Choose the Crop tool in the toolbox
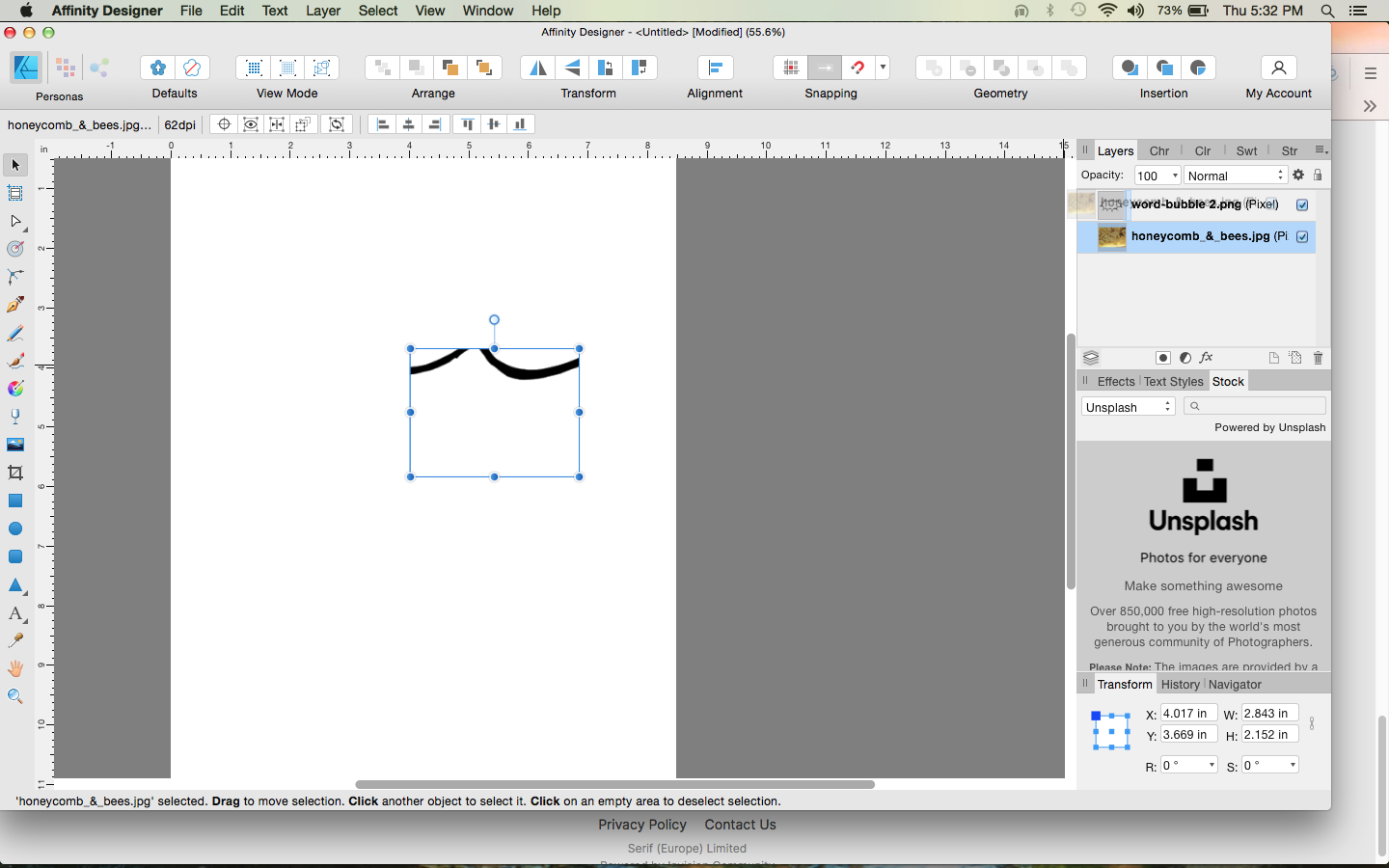 (x=15, y=473)
